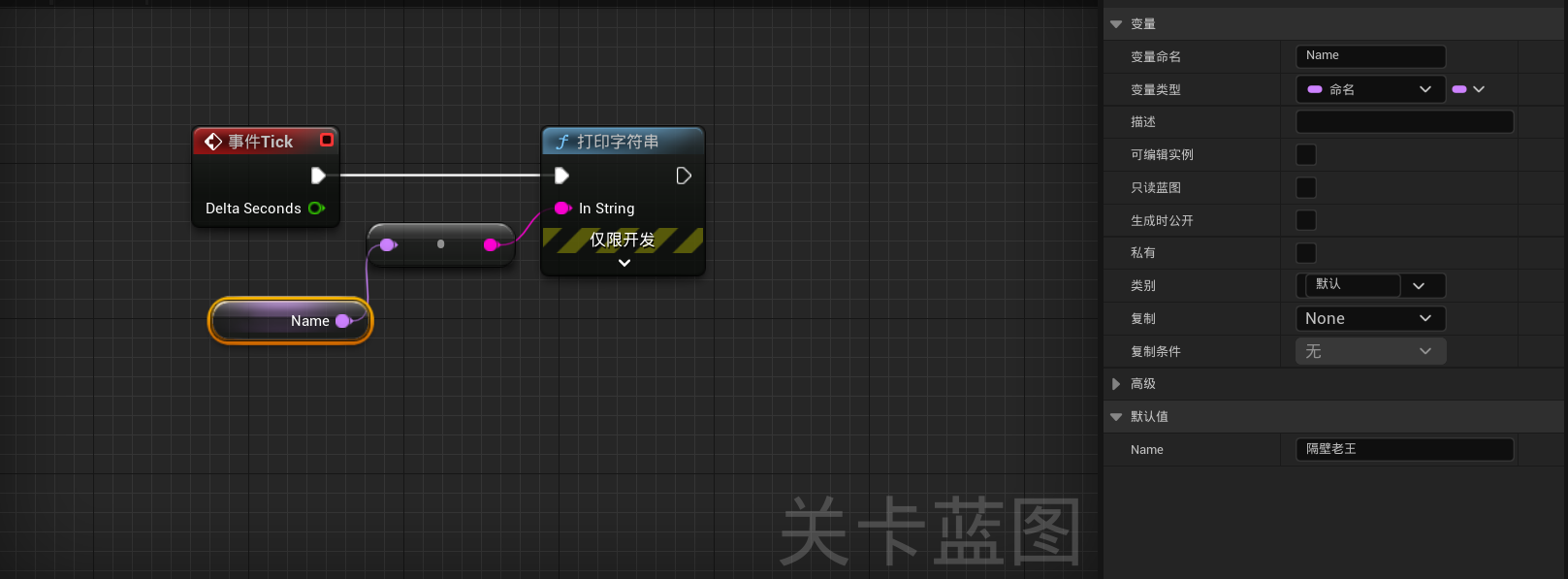1568x579 pixels.
Task: Click the In String magenta input pin
Action: [562, 209]
